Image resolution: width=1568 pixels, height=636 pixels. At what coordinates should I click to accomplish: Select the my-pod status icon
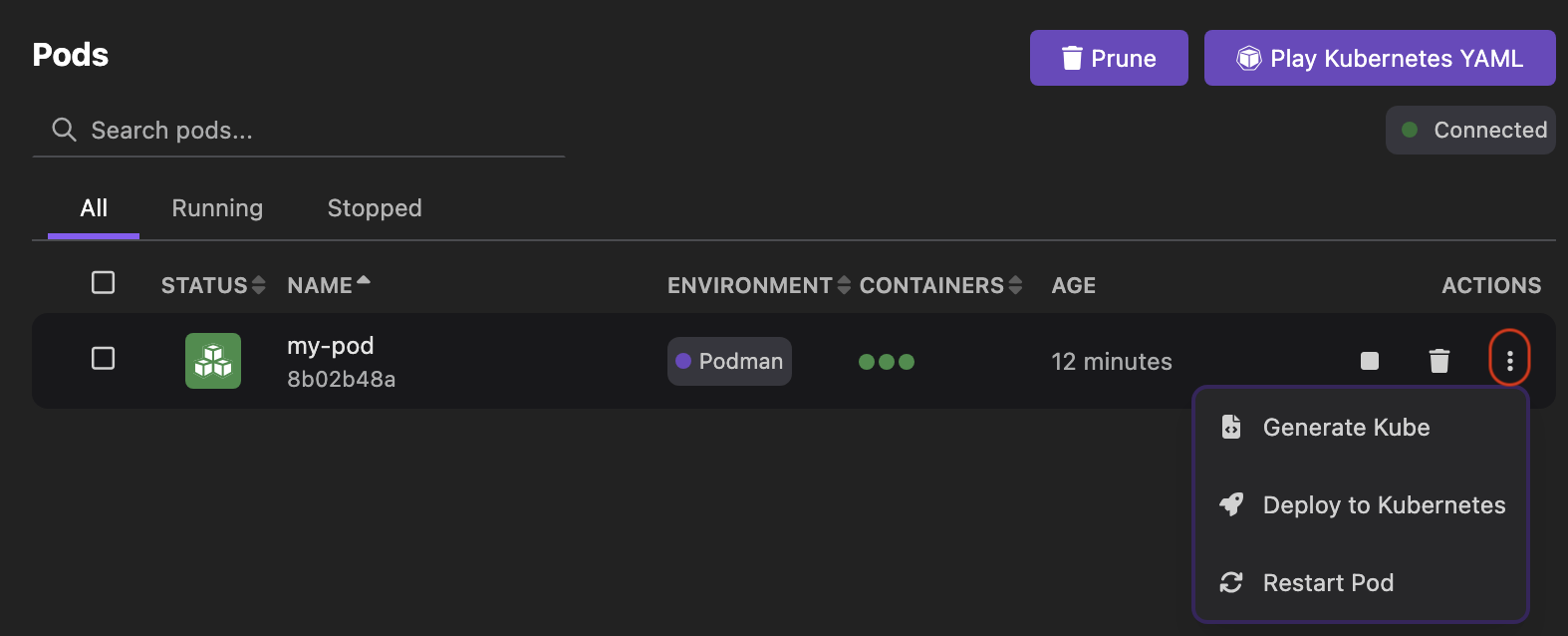point(212,361)
